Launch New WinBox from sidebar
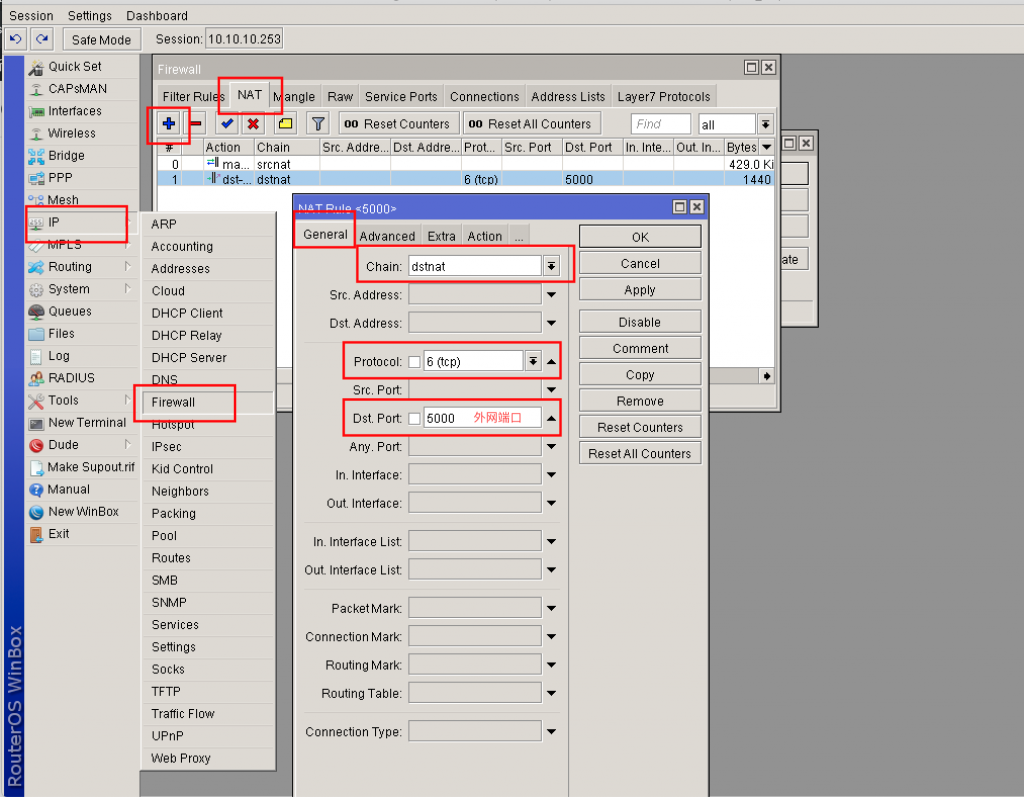Viewport: 1024px width, 797px height. point(83,512)
